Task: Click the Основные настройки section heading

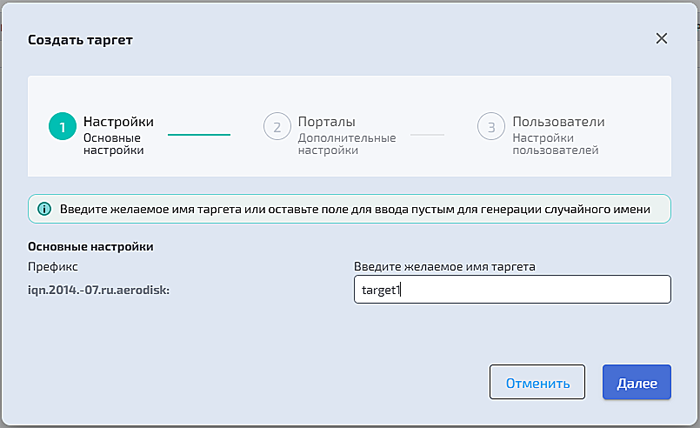Action: 91,246
